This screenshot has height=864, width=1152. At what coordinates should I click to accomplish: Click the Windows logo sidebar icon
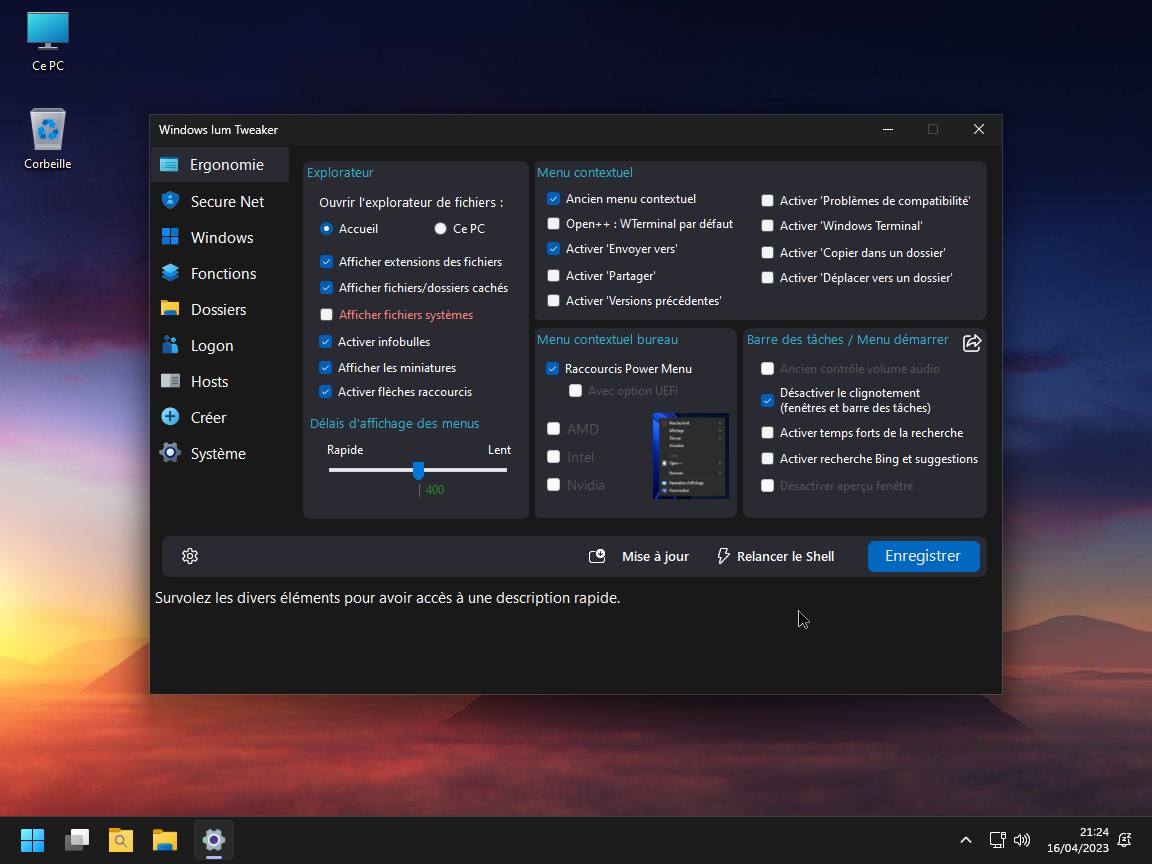[x=170, y=237]
